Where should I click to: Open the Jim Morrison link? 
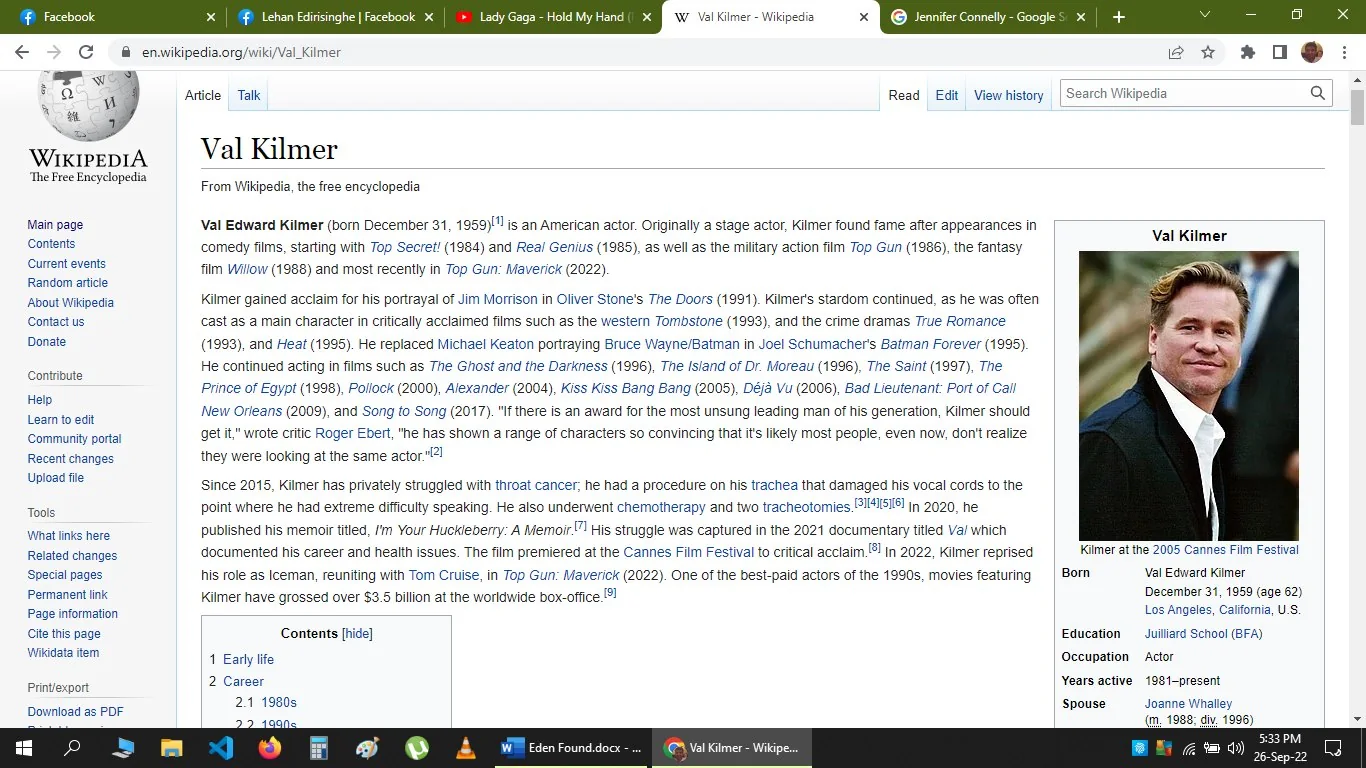pos(498,299)
